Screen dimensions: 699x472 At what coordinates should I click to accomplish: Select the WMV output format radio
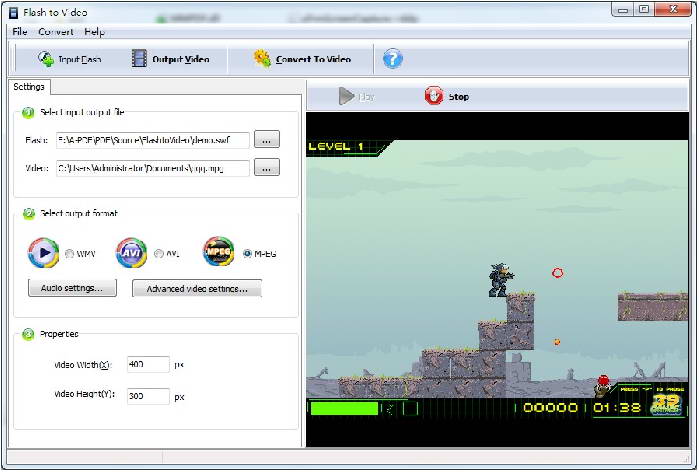[x=70, y=254]
